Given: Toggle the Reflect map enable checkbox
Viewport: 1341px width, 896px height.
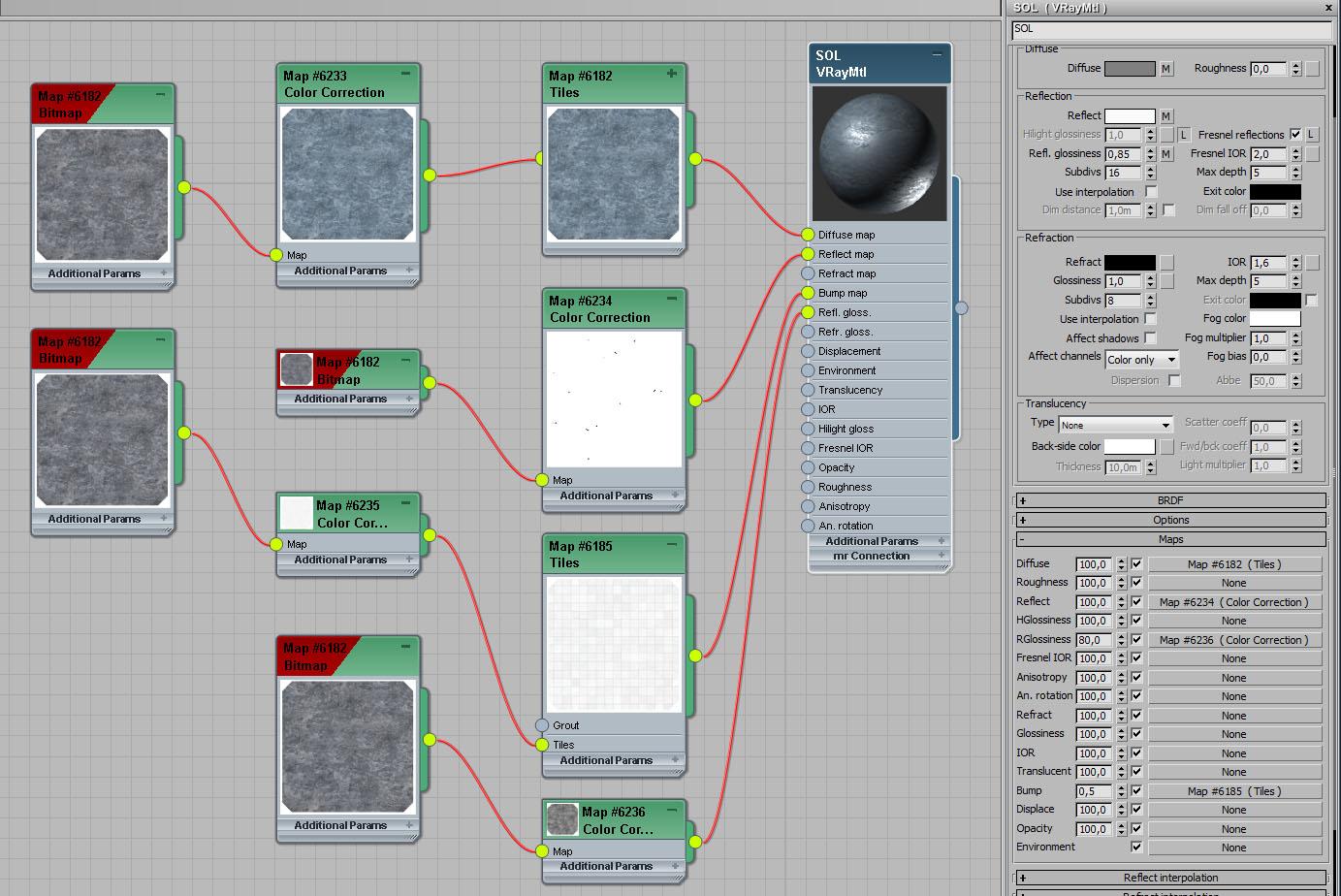Looking at the screenshot, I should tap(1136, 602).
